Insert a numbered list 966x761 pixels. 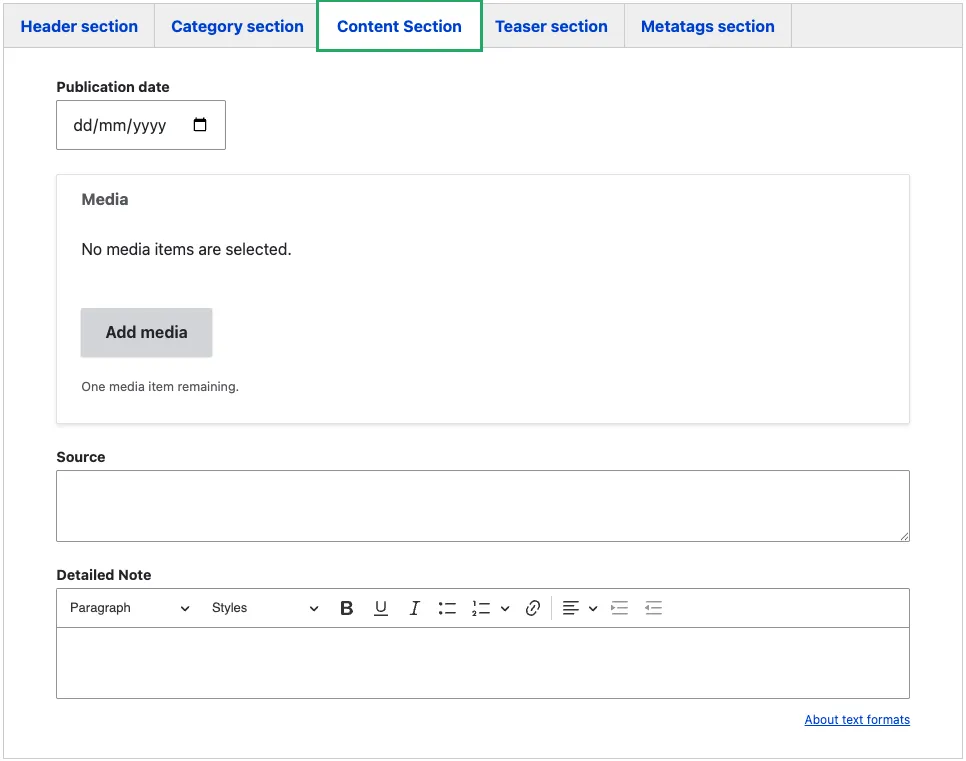point(481,608)
